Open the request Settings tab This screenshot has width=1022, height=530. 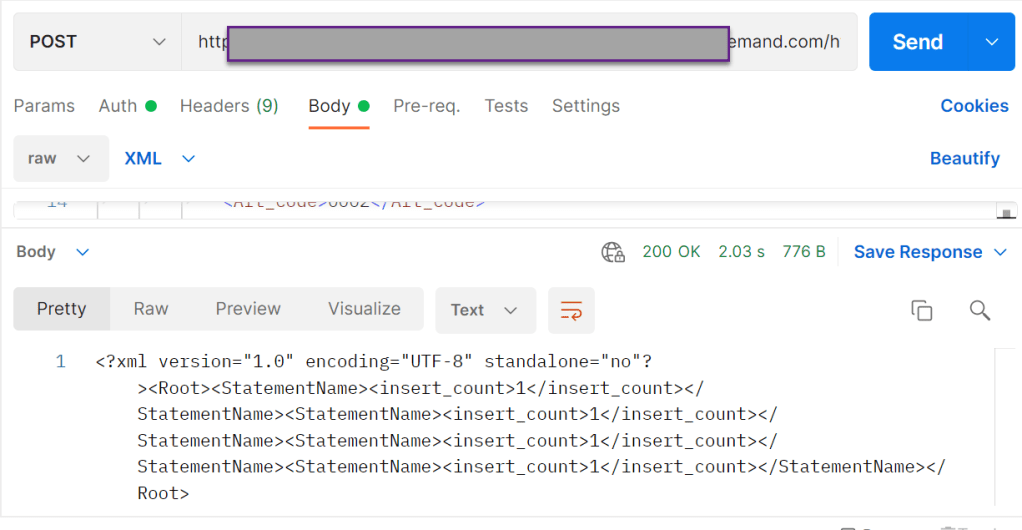pyautogui.click(x=585, y=106)
